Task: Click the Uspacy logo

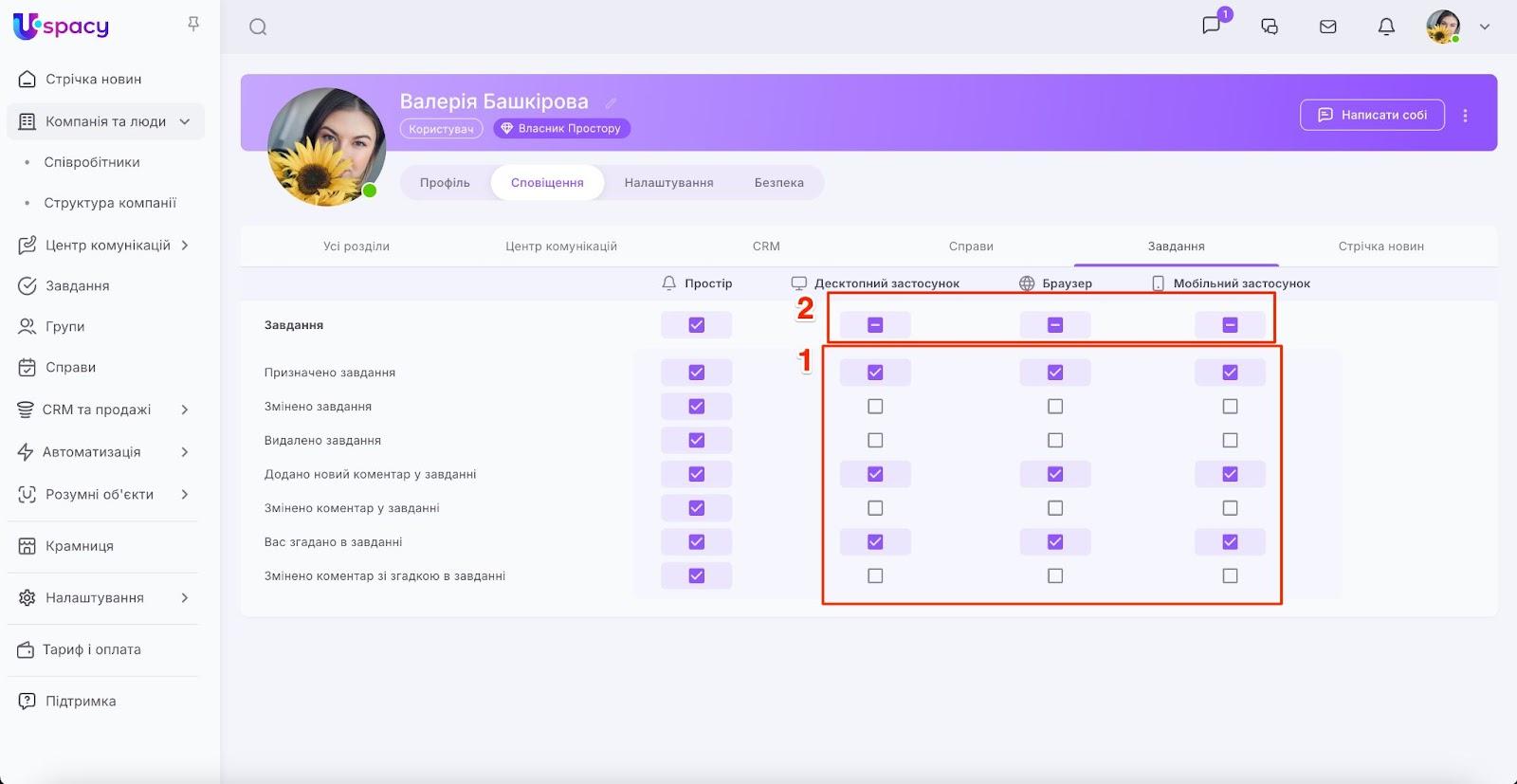Action: click(x=61, y=27)
